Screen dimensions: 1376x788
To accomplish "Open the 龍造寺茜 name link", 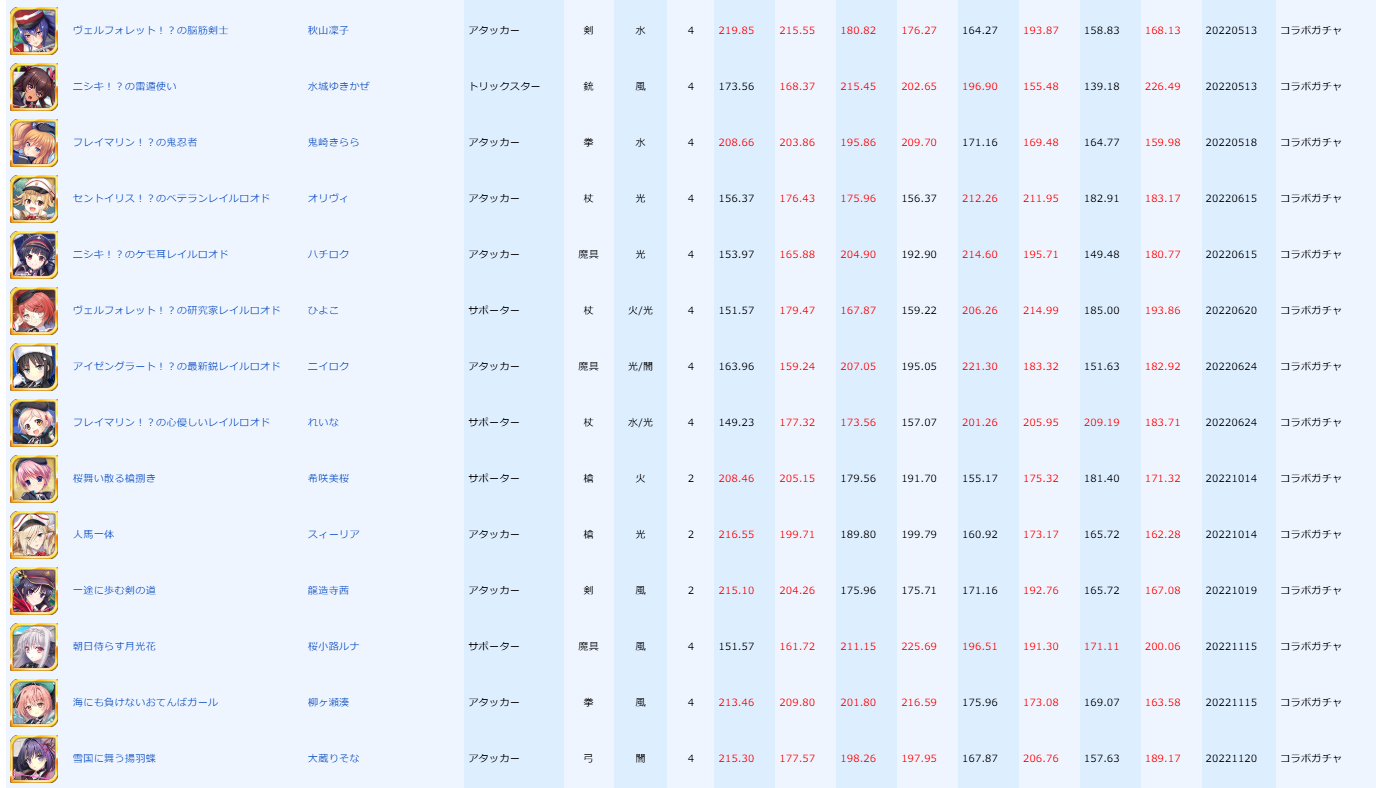I will tap(328, 591).
